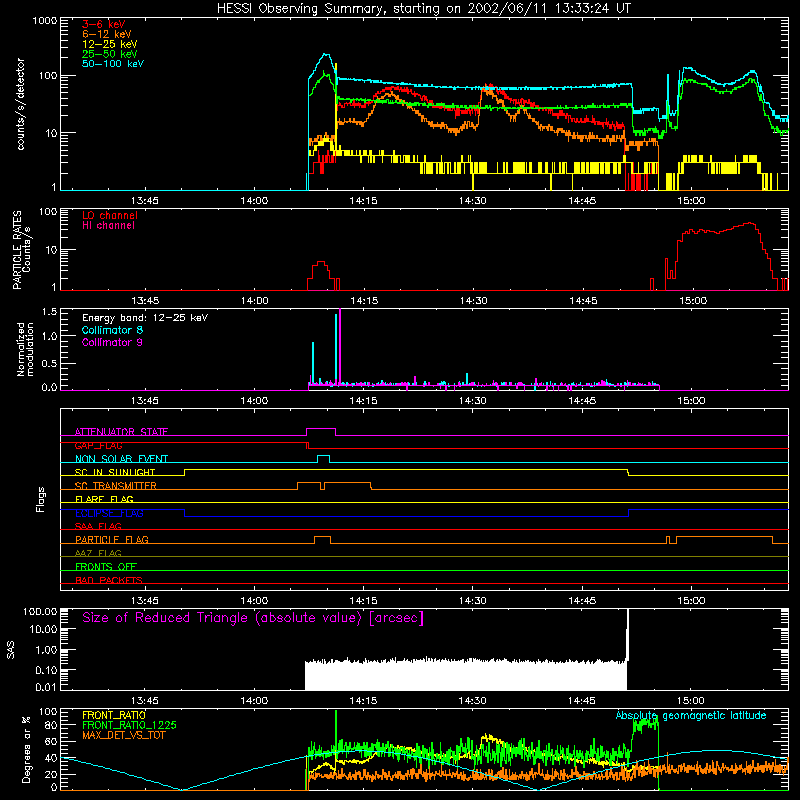Image resolution: width=800 pixels, height=800 pixels.
Task: Click the "ECLIPSE_FLAG" flag label
Action: (109, 513)
